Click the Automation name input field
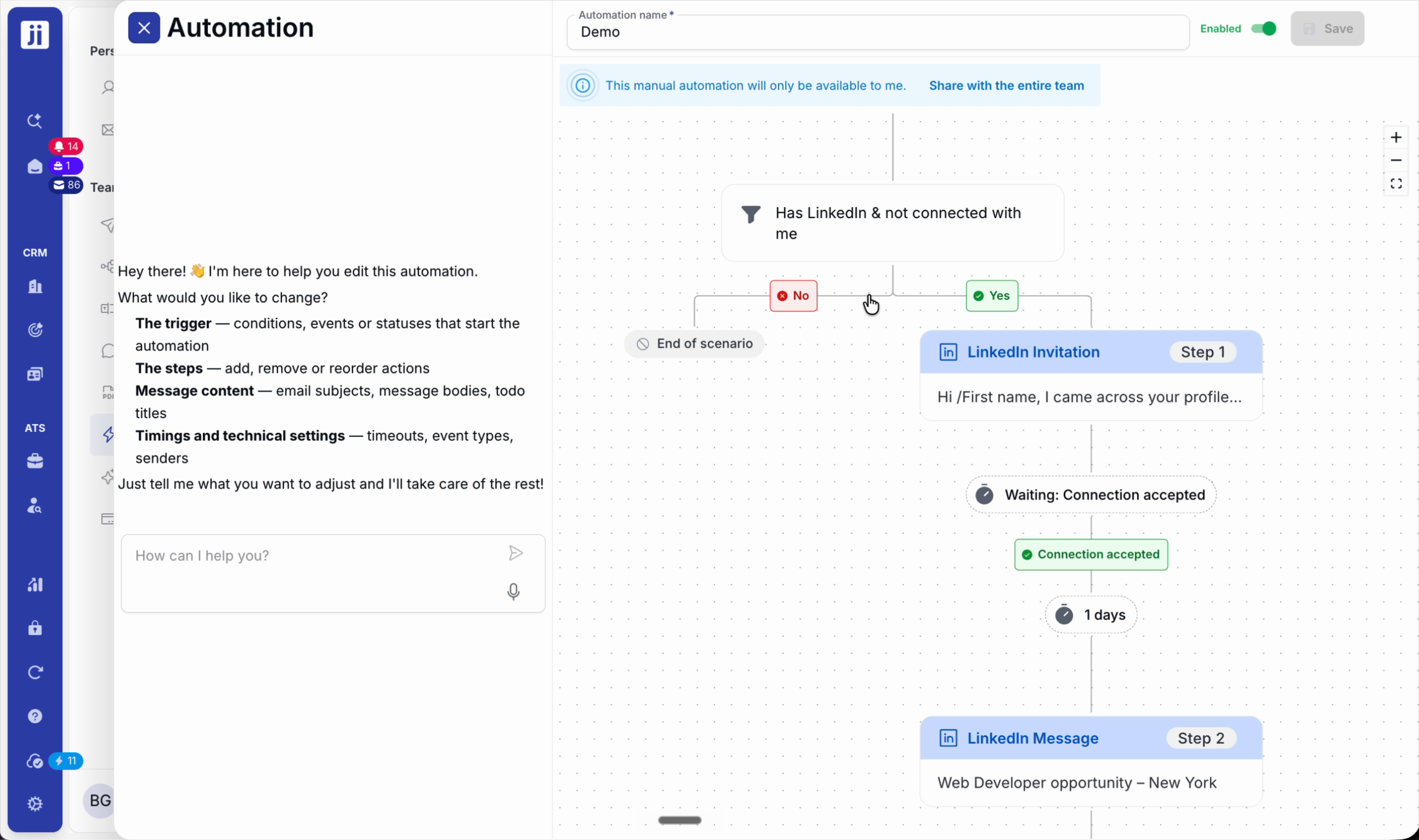The height and width of the screenshot is (840, 1419). (x=877, y=32)
